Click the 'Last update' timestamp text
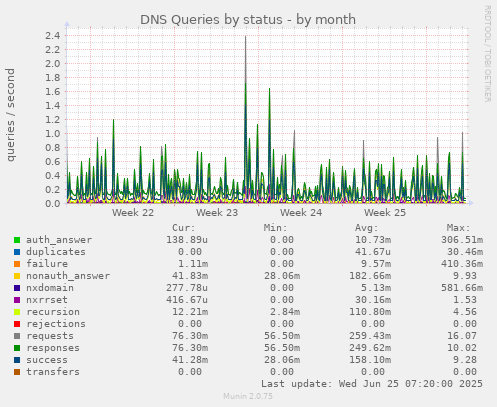 pos(372,384)
